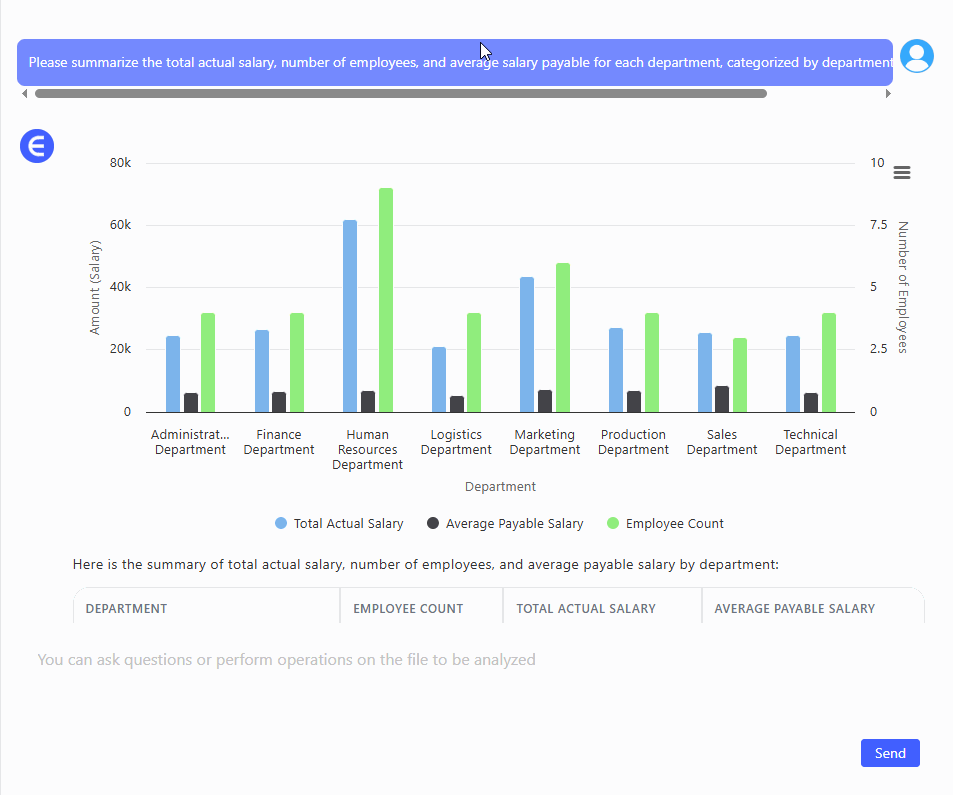Click Marketing Department blue salary bar
The image size is (953, 795).
pos(527,344)
